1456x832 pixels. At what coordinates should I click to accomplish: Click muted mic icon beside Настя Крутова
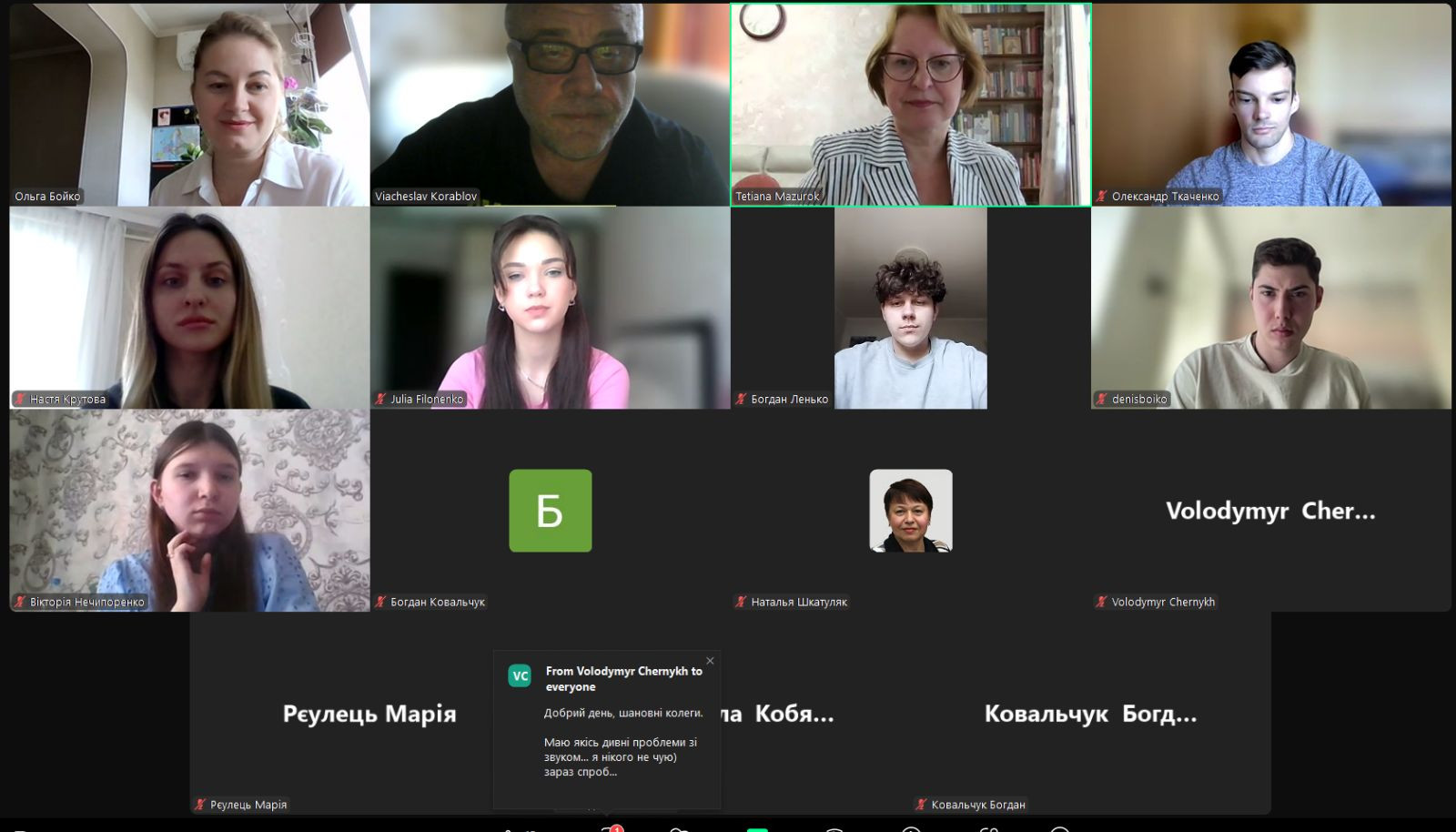[20, 399]
